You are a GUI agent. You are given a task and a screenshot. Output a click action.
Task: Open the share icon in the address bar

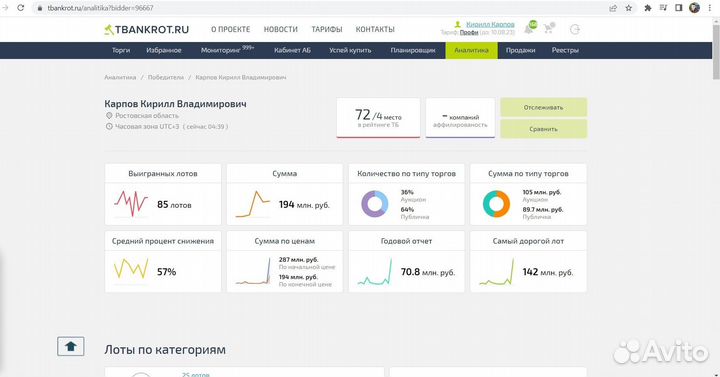click(x=613, y=8)
